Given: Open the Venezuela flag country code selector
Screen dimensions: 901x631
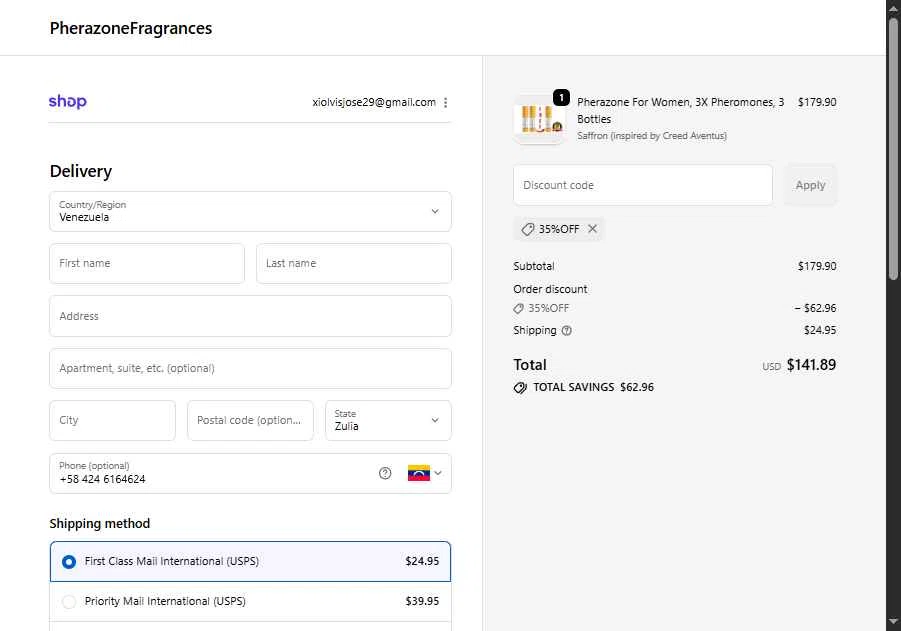Looking at the screenshot, I should click(x=425, y=473).
